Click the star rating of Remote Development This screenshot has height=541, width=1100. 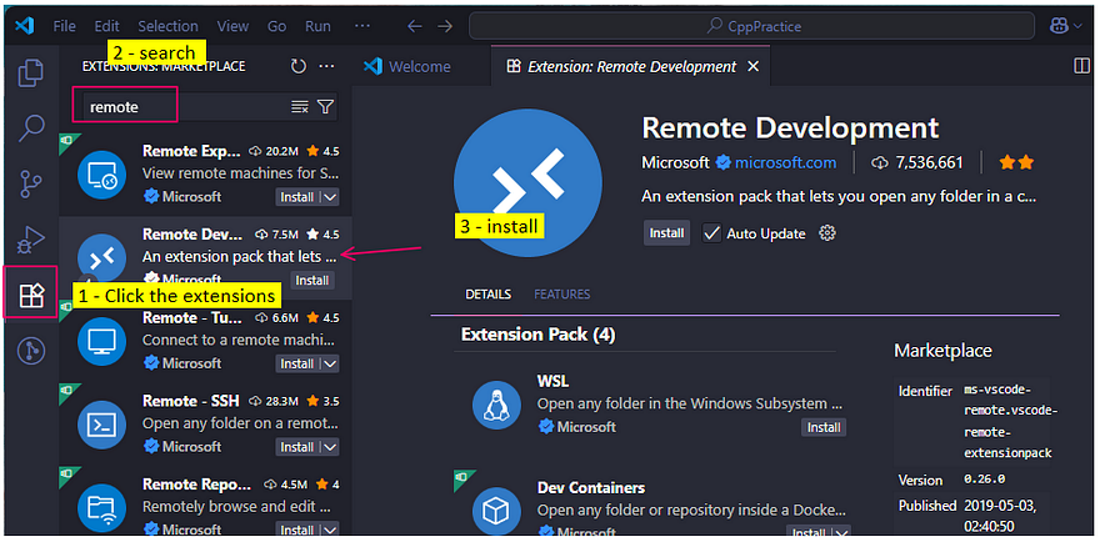point(1017,163)
